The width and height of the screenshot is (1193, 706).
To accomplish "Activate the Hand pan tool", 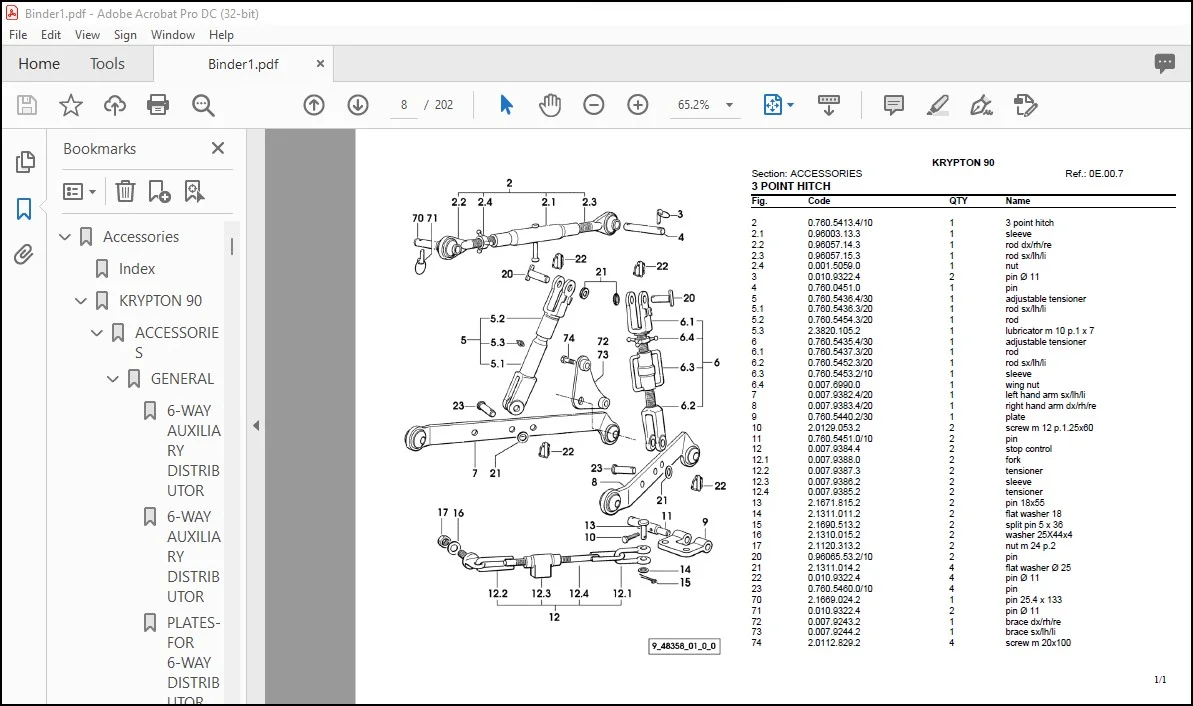I will [x=549, y=105].
